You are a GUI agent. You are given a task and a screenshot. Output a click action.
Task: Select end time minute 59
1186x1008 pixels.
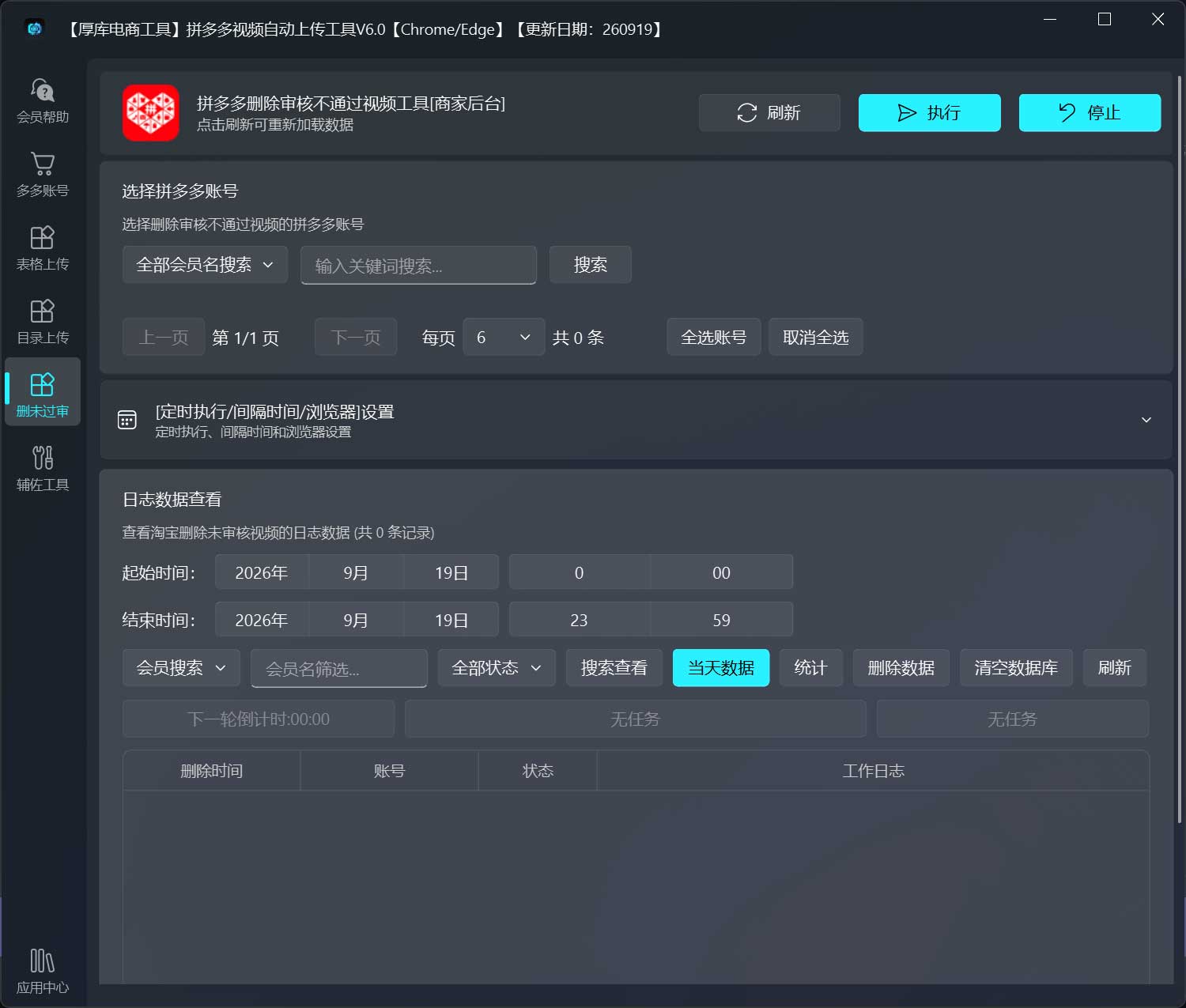point(722,620)
